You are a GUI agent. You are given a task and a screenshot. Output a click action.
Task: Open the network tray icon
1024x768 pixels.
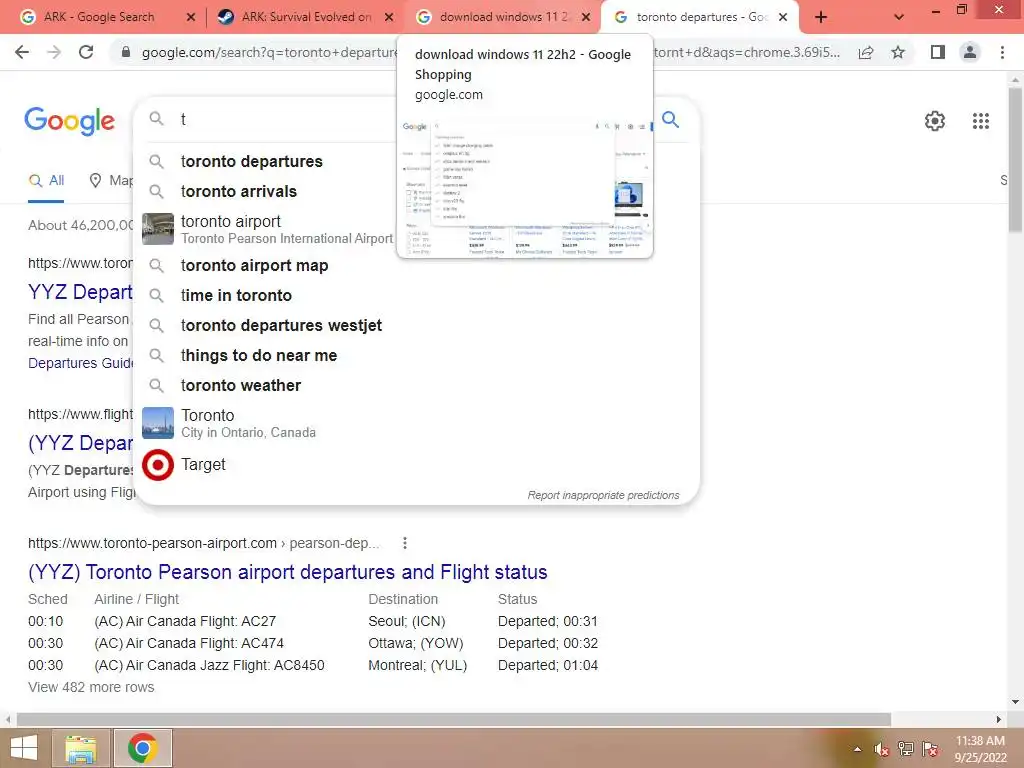[906, 749]
